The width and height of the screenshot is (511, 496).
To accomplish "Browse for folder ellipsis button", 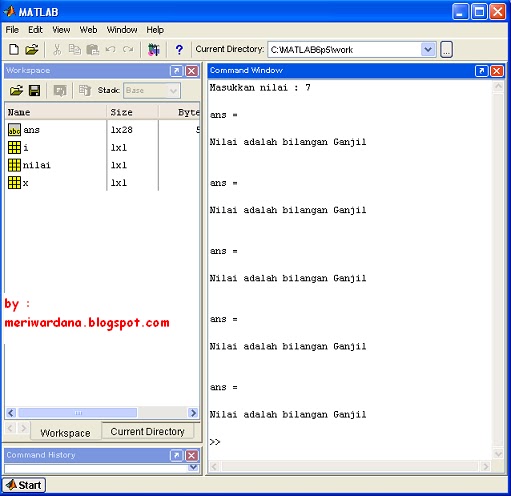I will [x=446, y=50].
